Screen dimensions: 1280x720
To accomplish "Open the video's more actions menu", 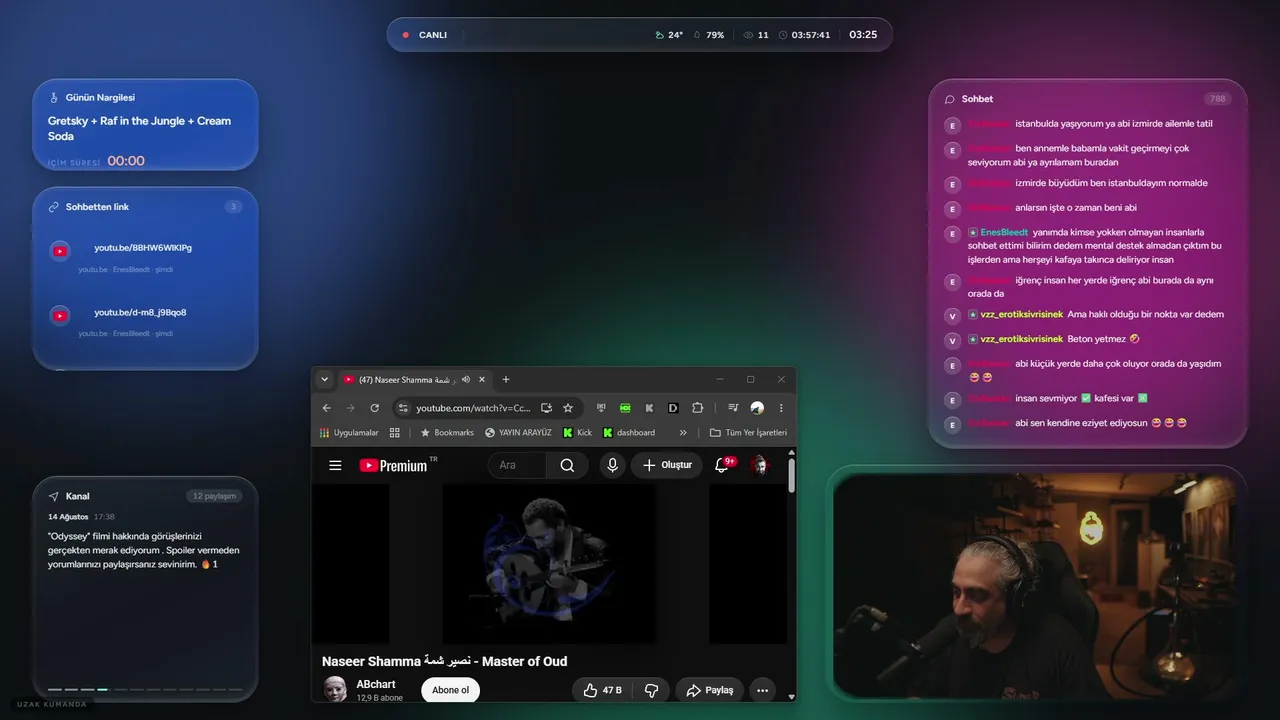I will tap(763, 690).
